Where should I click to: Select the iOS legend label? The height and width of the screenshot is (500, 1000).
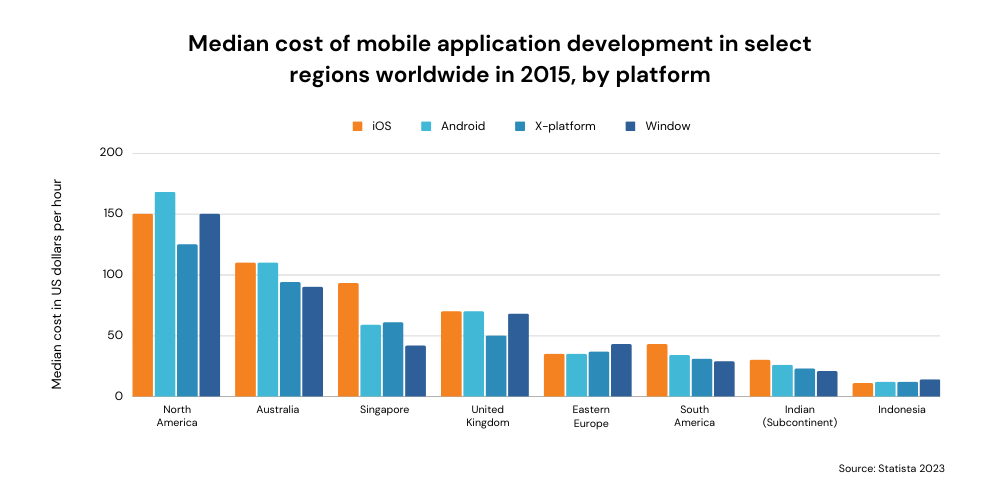[x=381, y=126]
